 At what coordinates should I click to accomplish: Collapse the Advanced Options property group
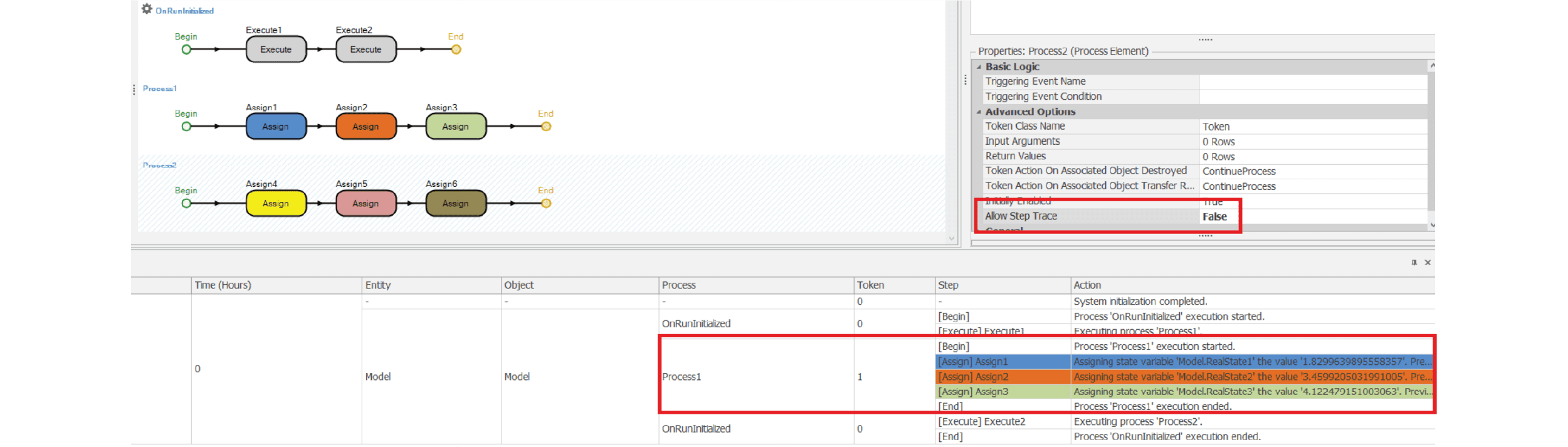tap(979, 112)
